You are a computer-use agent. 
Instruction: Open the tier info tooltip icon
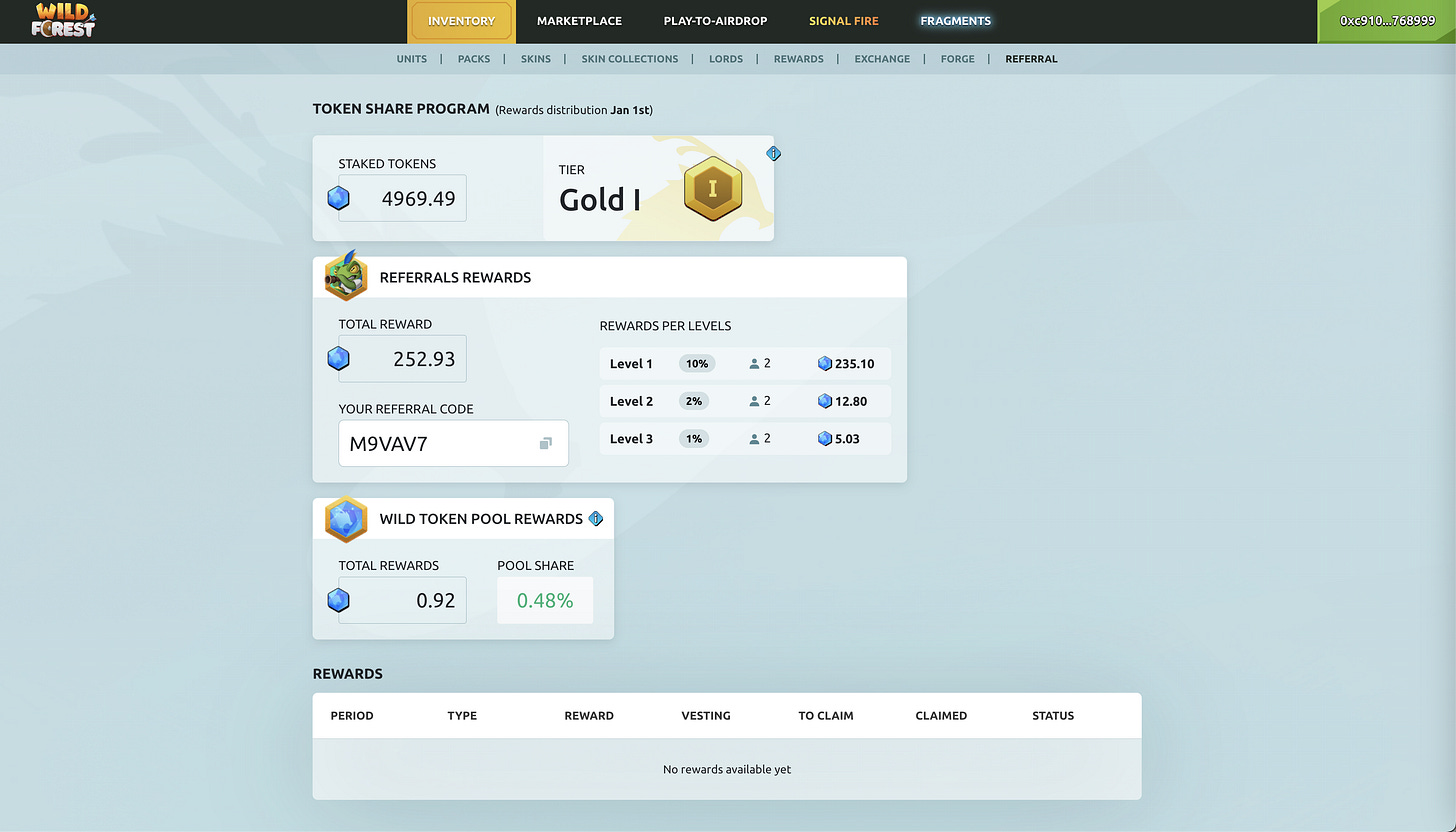click(x=773, y=153)
